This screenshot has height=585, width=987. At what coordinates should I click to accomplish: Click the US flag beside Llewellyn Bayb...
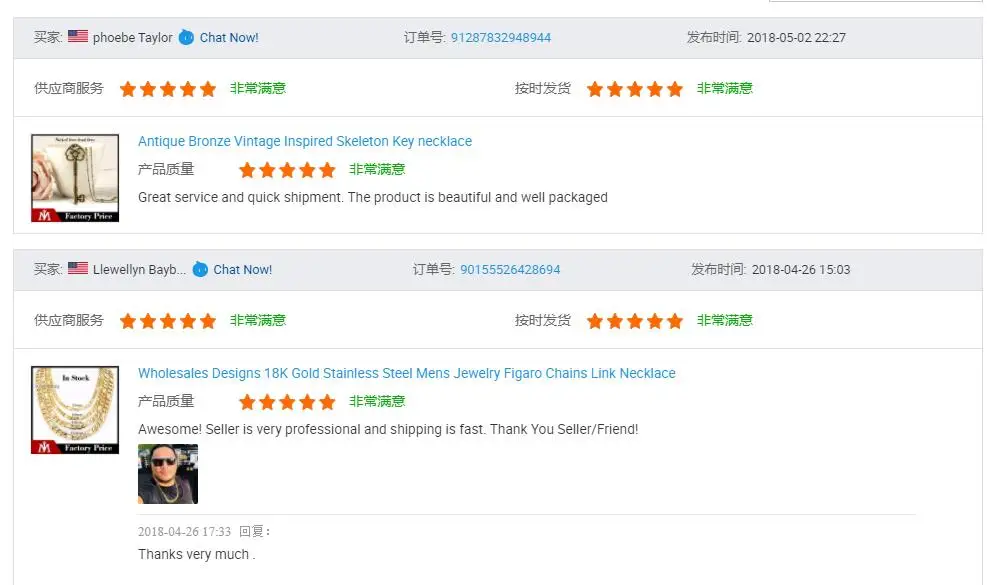pos(78,269)
